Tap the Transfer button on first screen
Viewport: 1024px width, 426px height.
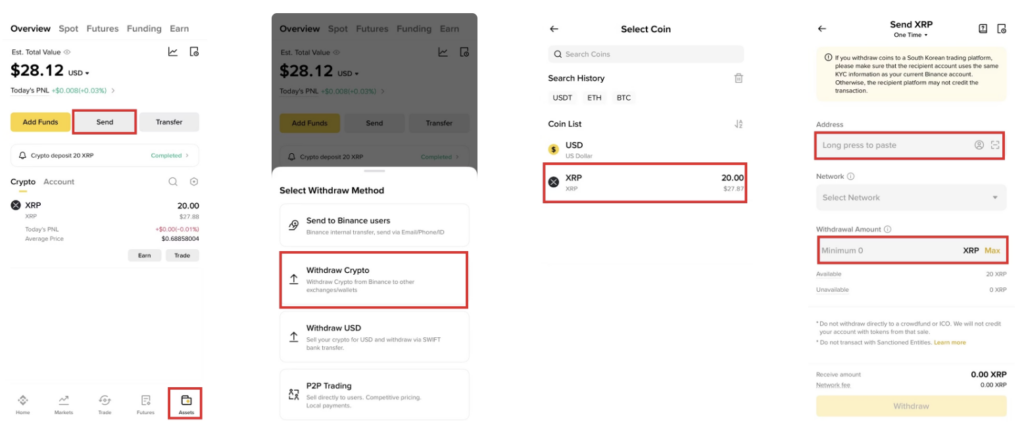coord(169,122)
